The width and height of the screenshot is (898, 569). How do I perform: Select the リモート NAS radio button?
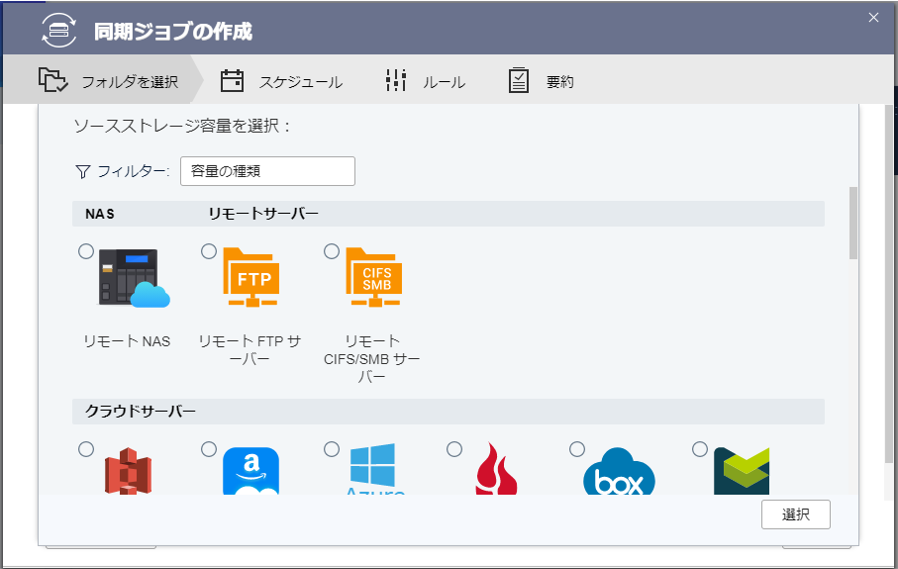coord(86,252)
